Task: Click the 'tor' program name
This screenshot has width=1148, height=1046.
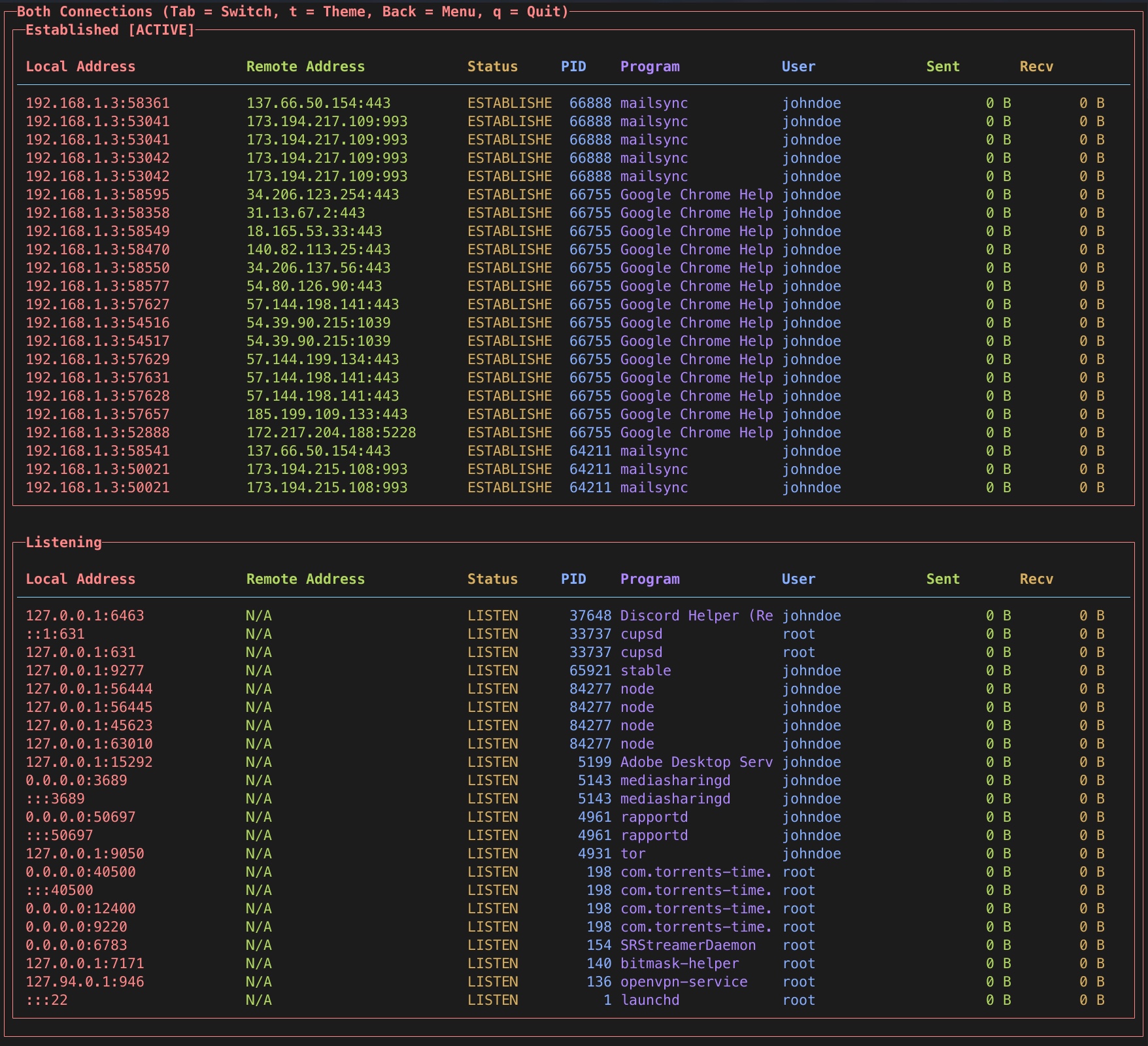Action: coord(633,854)
